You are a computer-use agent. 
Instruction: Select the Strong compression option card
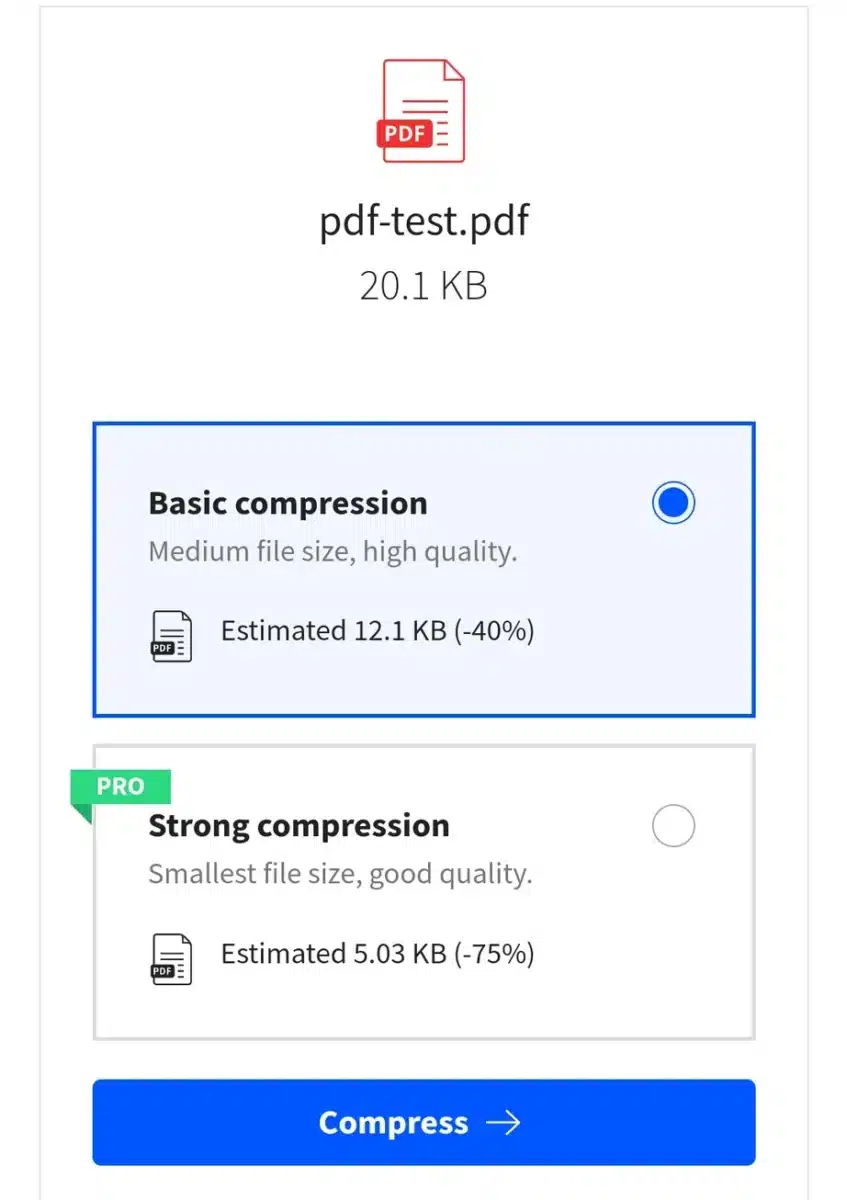pyautogui.click(x=423, y=890)
